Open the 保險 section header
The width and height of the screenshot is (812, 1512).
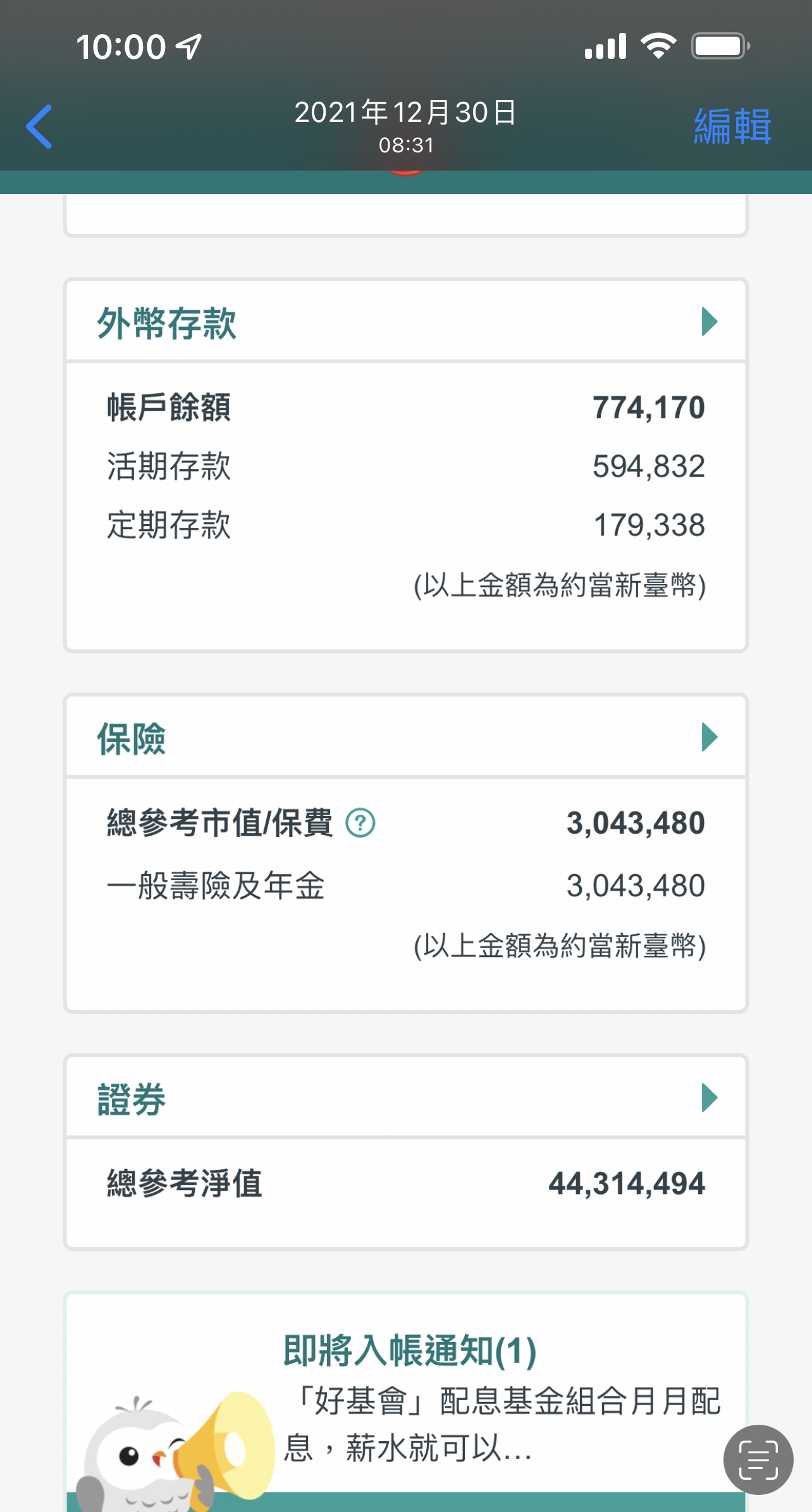(x=132, y=738)
